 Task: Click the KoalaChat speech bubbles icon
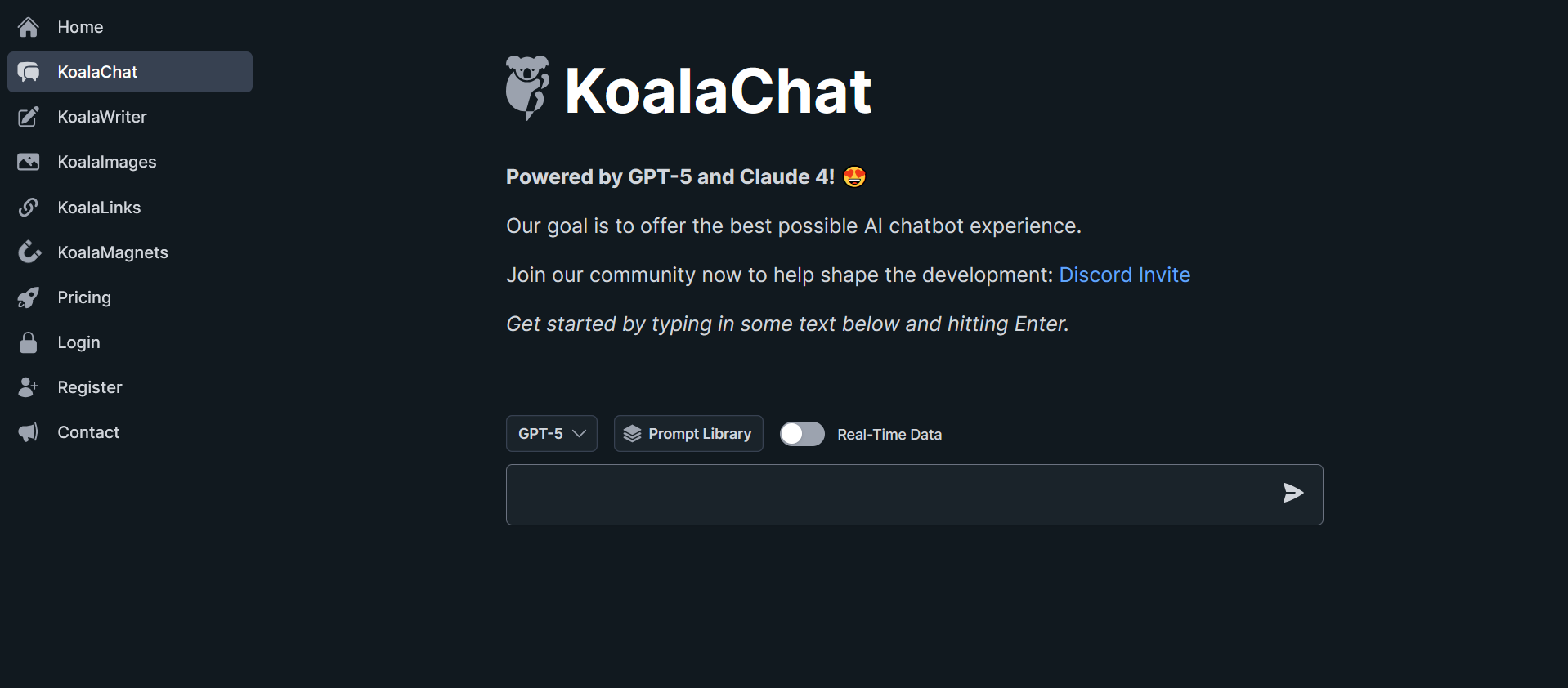click(28, 72)
